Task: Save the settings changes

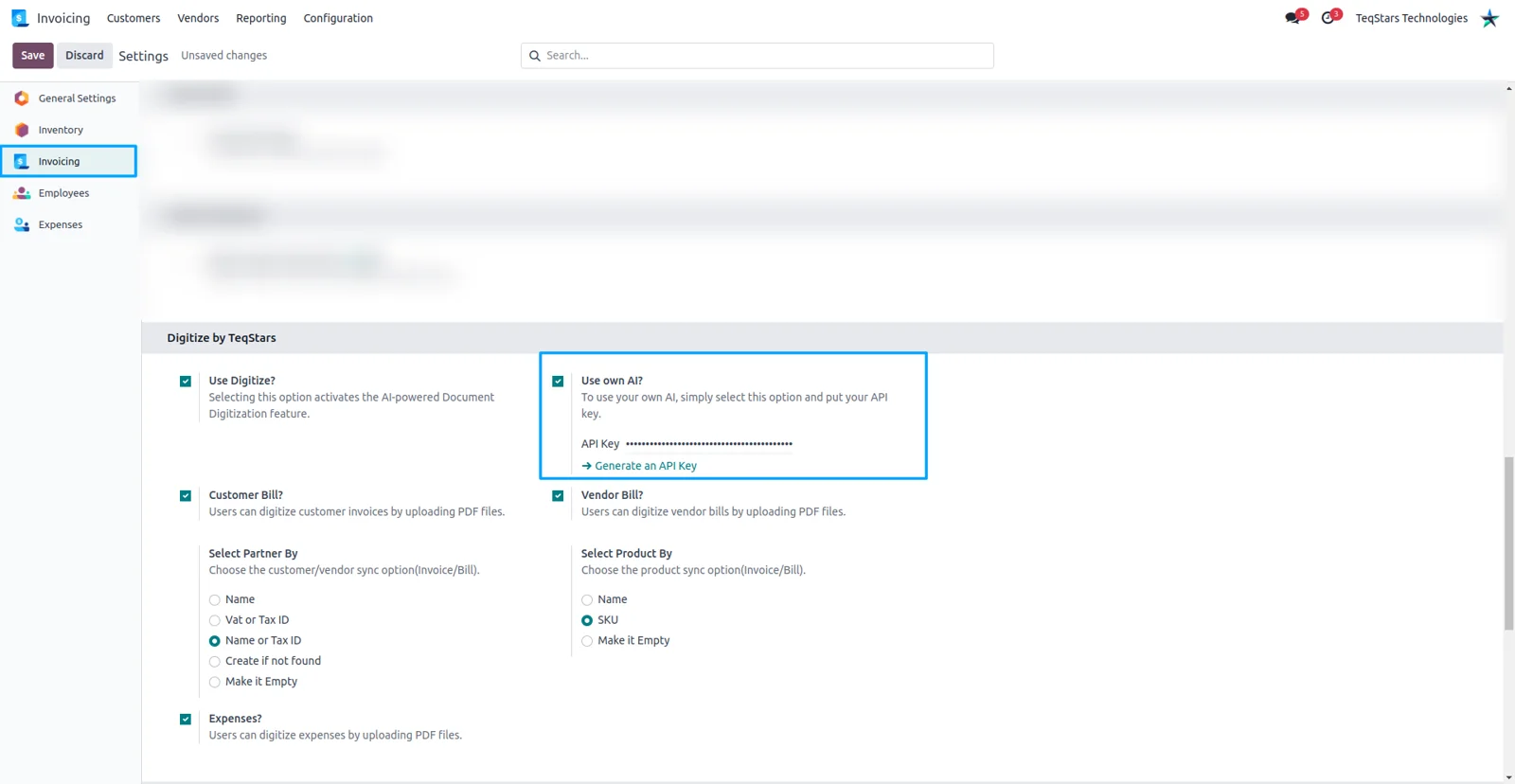Action: [33, 56]
